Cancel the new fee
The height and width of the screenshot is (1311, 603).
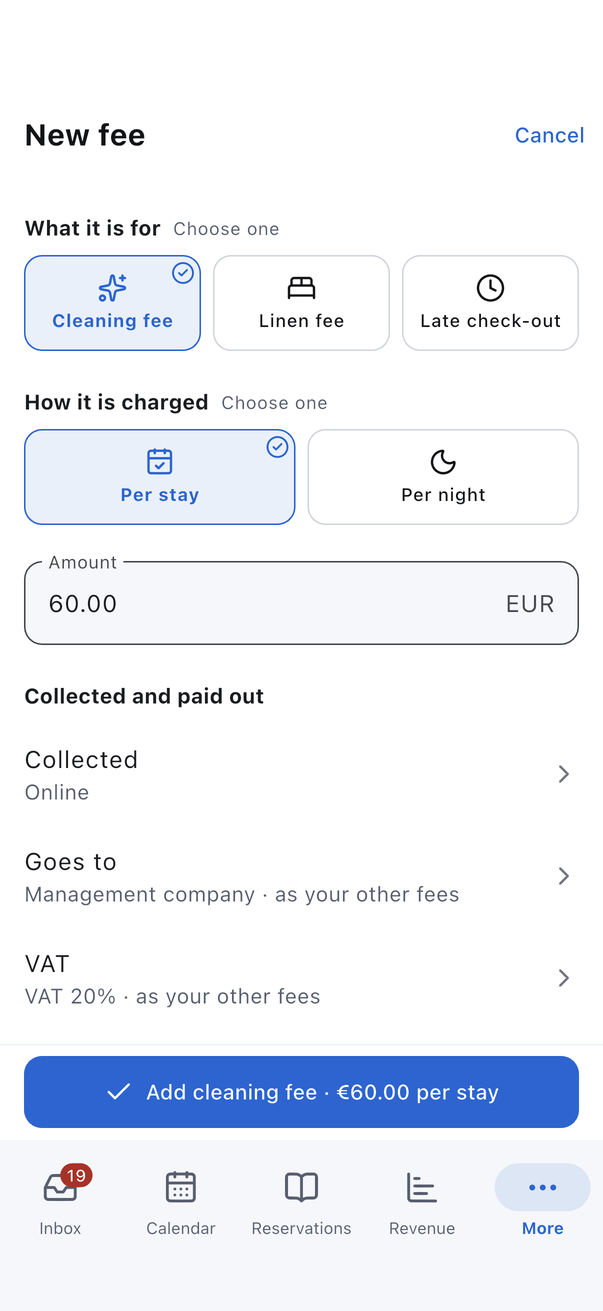(549, 135)
